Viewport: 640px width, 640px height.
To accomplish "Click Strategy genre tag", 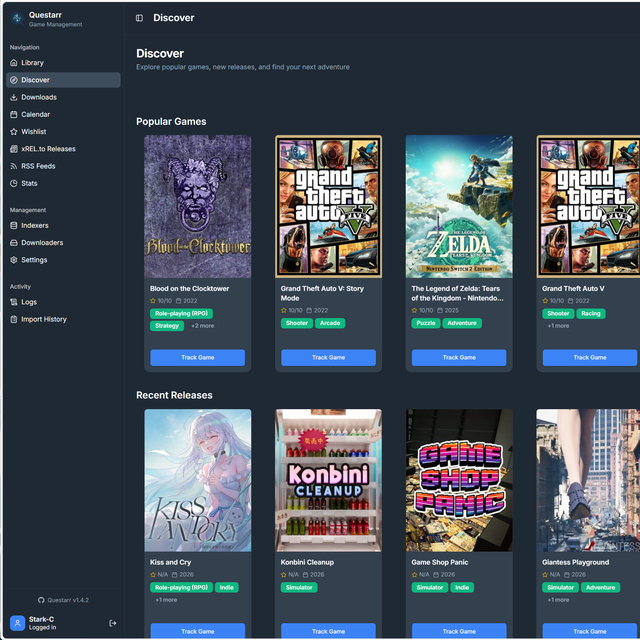I will point(167,326).
